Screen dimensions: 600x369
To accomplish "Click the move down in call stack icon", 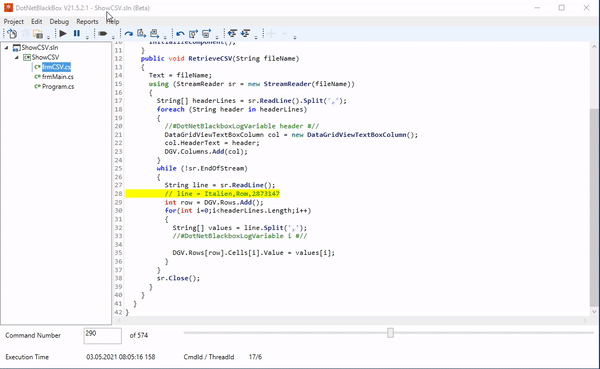I will (x=245, y=34).
